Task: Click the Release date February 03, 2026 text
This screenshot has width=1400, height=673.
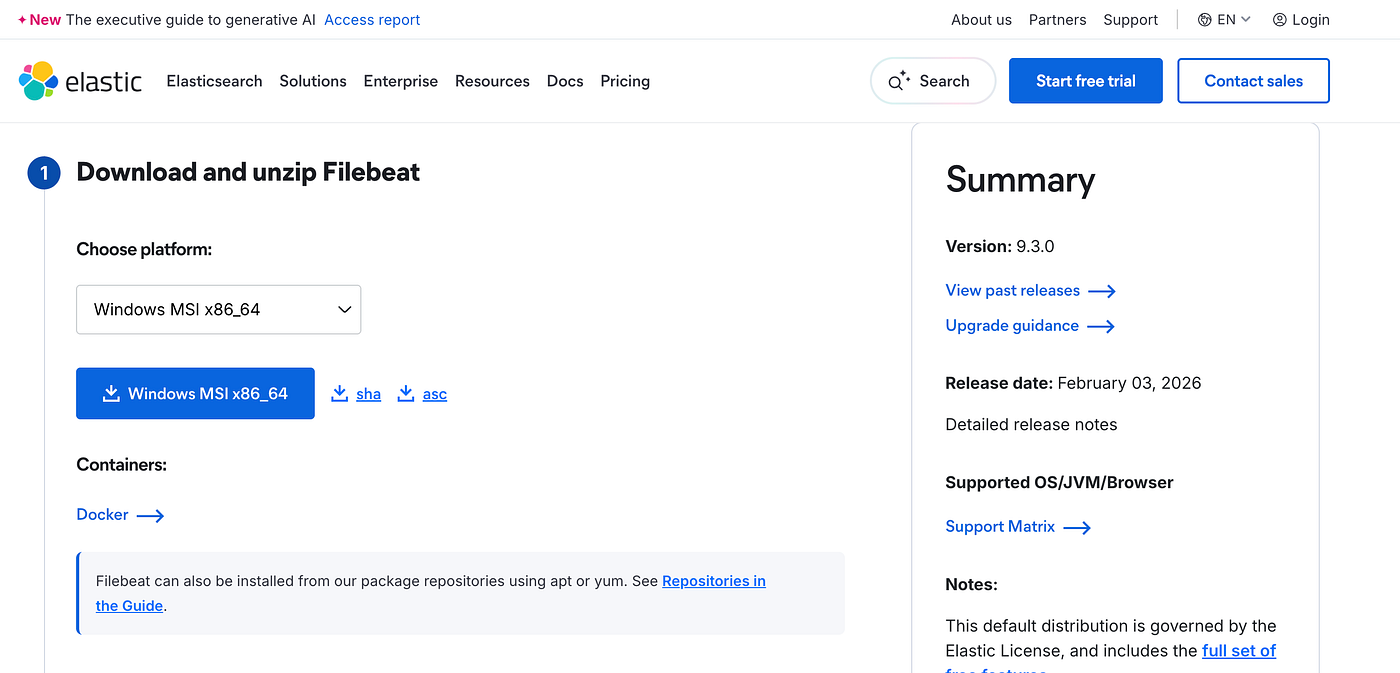Action: tap(1073, 383)
